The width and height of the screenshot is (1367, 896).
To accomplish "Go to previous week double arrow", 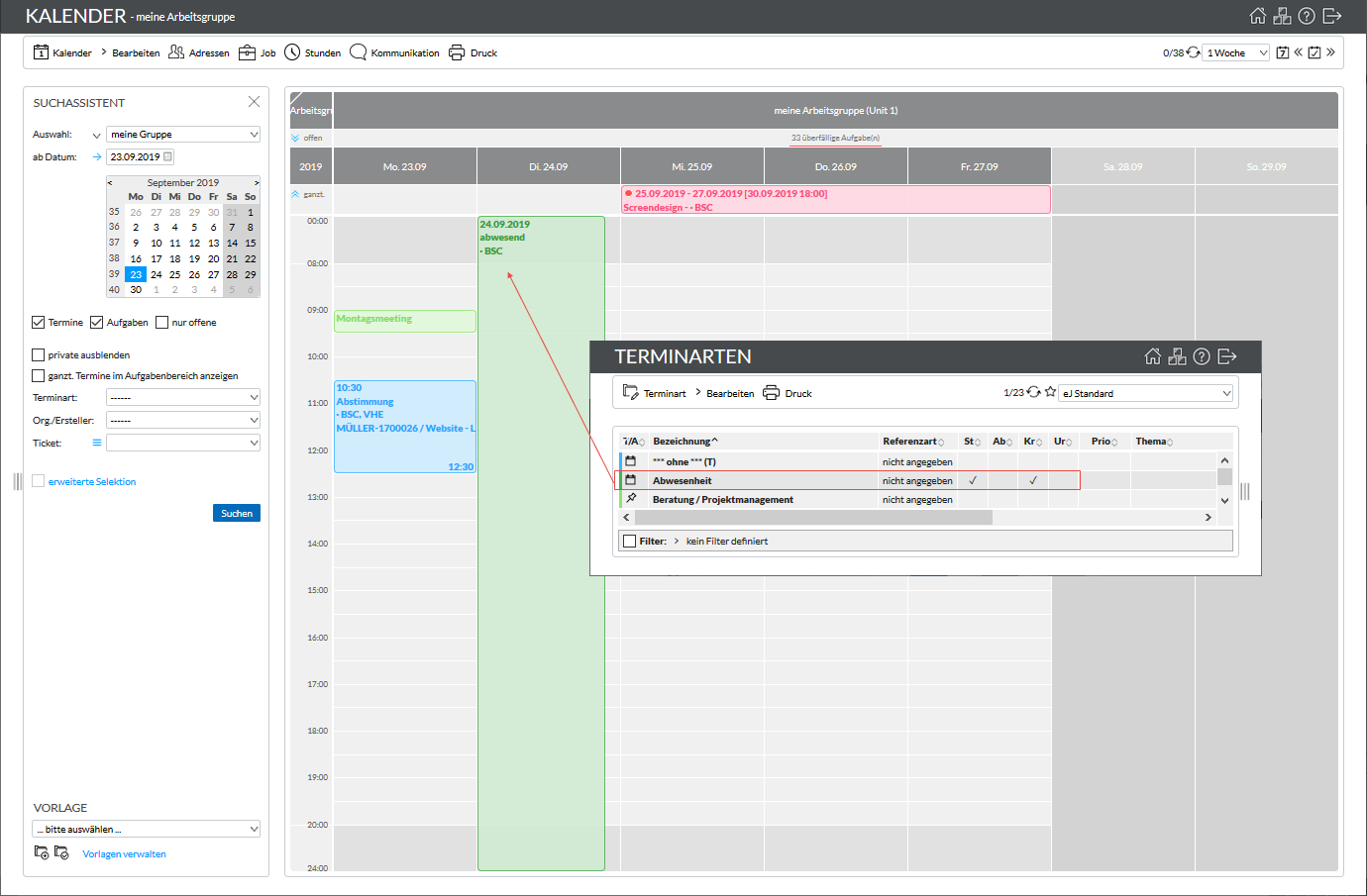I will [1299, 52].
